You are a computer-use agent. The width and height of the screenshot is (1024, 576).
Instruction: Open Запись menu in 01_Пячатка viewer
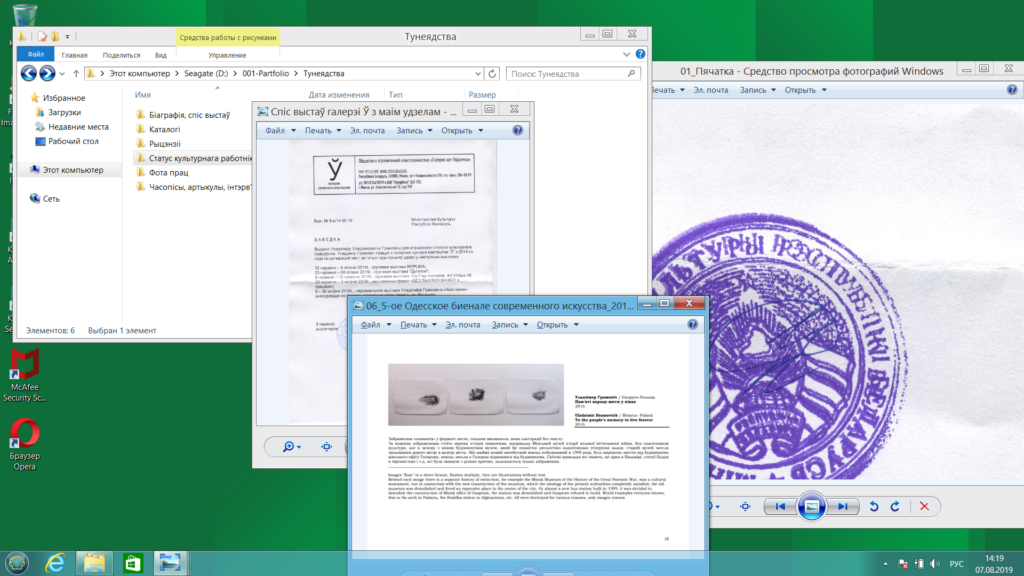(758, 90)
